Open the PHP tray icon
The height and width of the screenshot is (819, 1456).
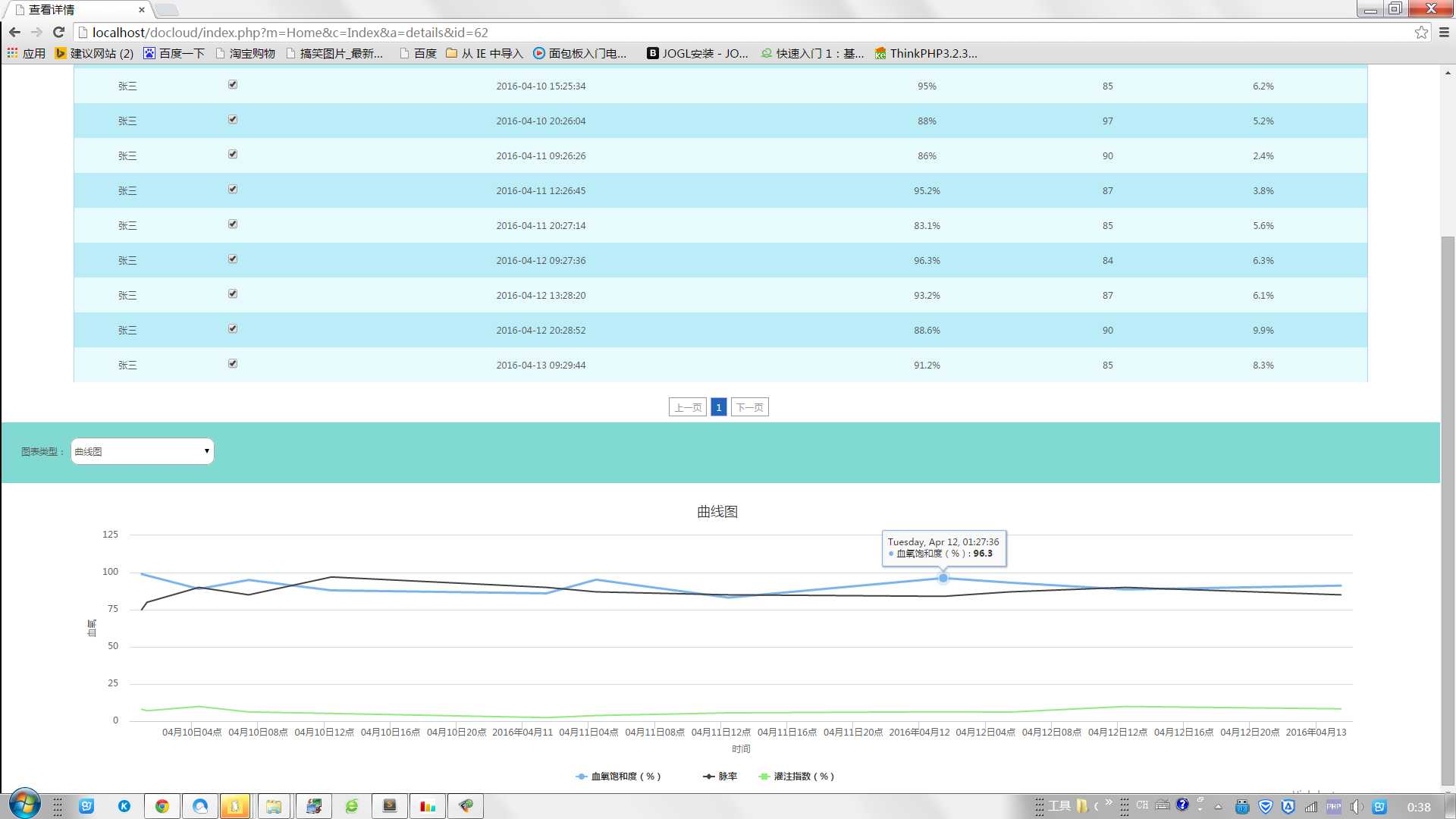pos(1334,807)
